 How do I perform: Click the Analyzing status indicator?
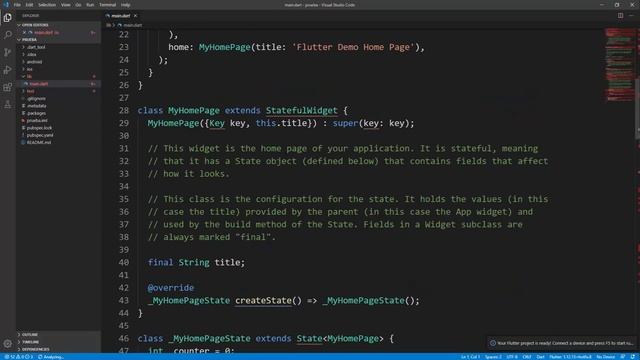point(51,357)
